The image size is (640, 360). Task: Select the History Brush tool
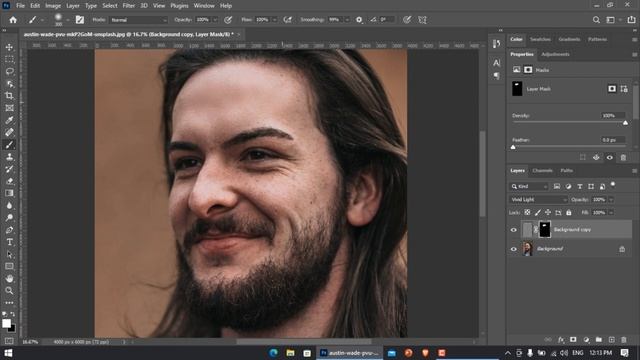click(9, 169)
